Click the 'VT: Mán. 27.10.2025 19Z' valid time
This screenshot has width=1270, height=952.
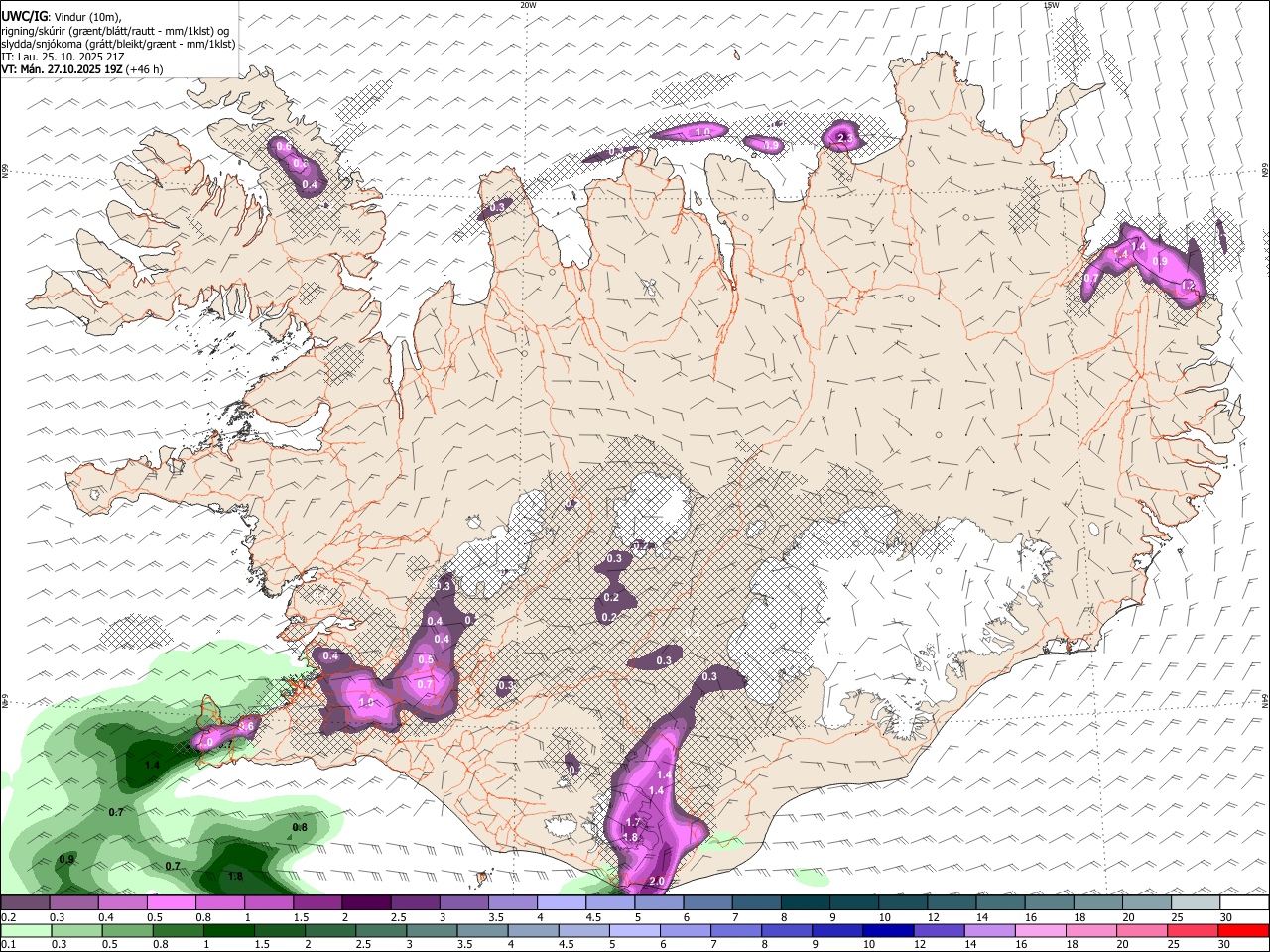[x=62, y=69]
